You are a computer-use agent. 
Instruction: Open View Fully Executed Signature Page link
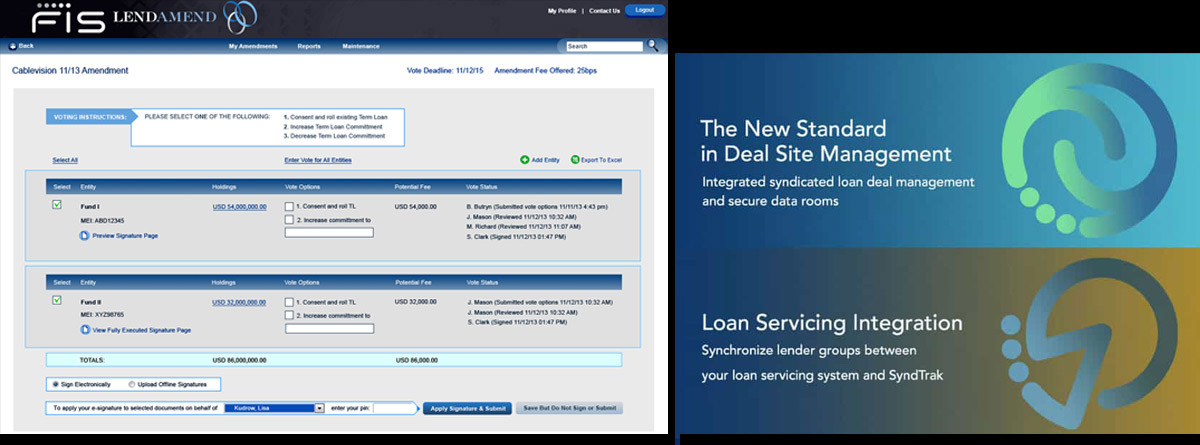[141, 329]
